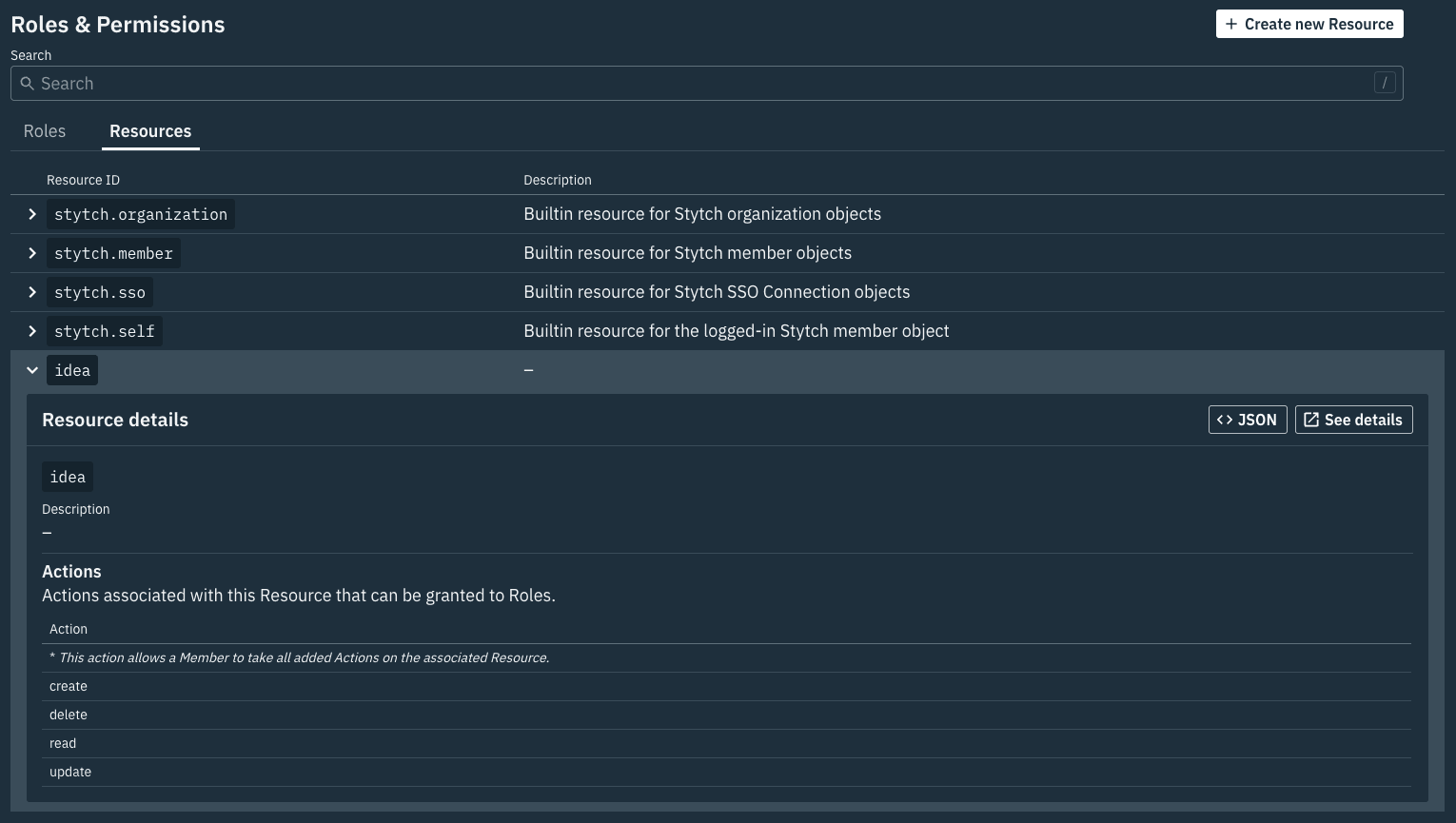Screen dimensions: 1456x823
Task: Click the plus icon on Create new Resource
Action: point(1231,24)
